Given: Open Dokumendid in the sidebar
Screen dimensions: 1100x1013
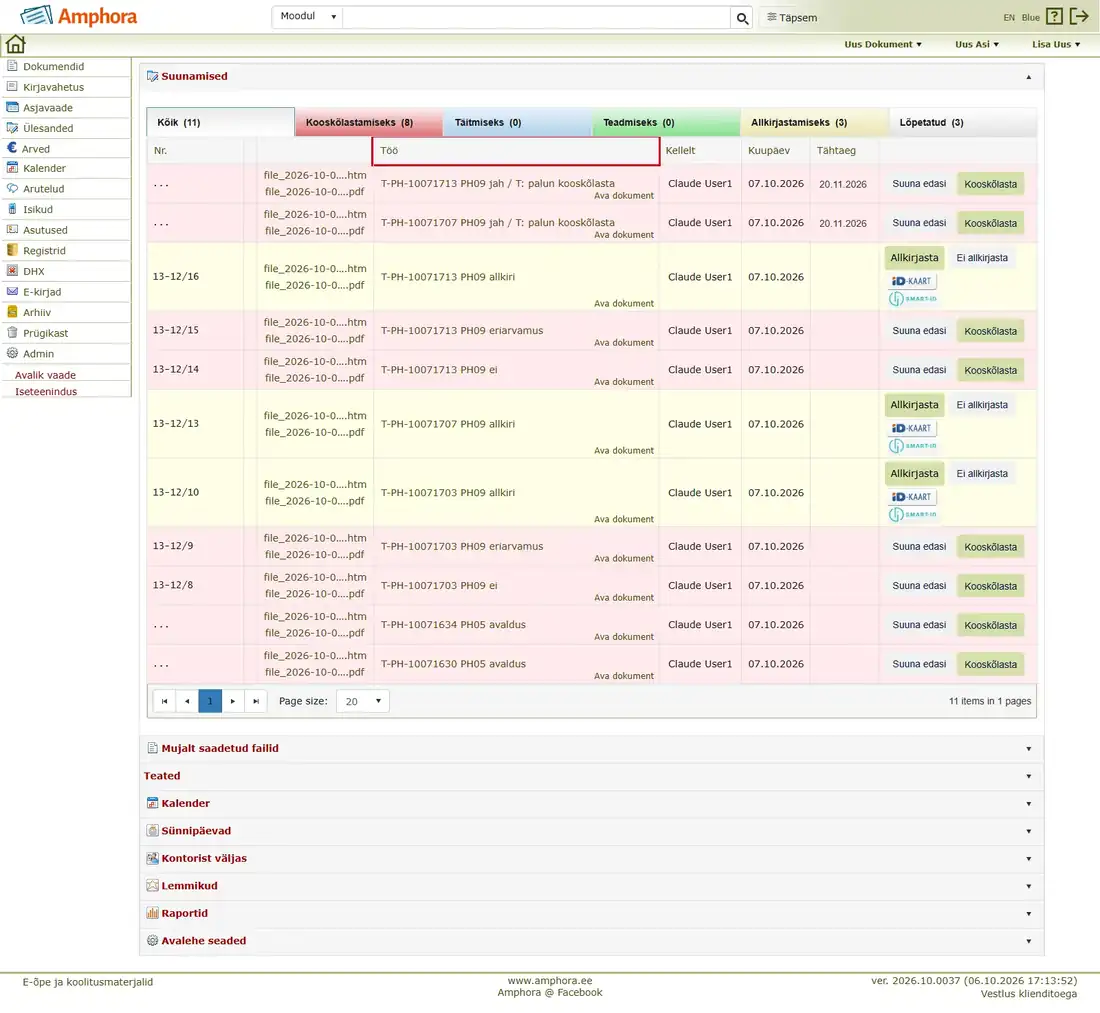Looking at the screenshot, I should (53, 67).
